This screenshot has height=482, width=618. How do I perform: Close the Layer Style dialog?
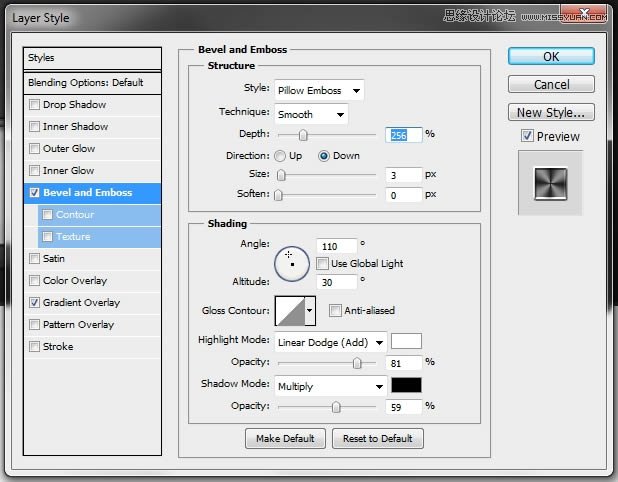pyautogui.click(x=585, y=14)
